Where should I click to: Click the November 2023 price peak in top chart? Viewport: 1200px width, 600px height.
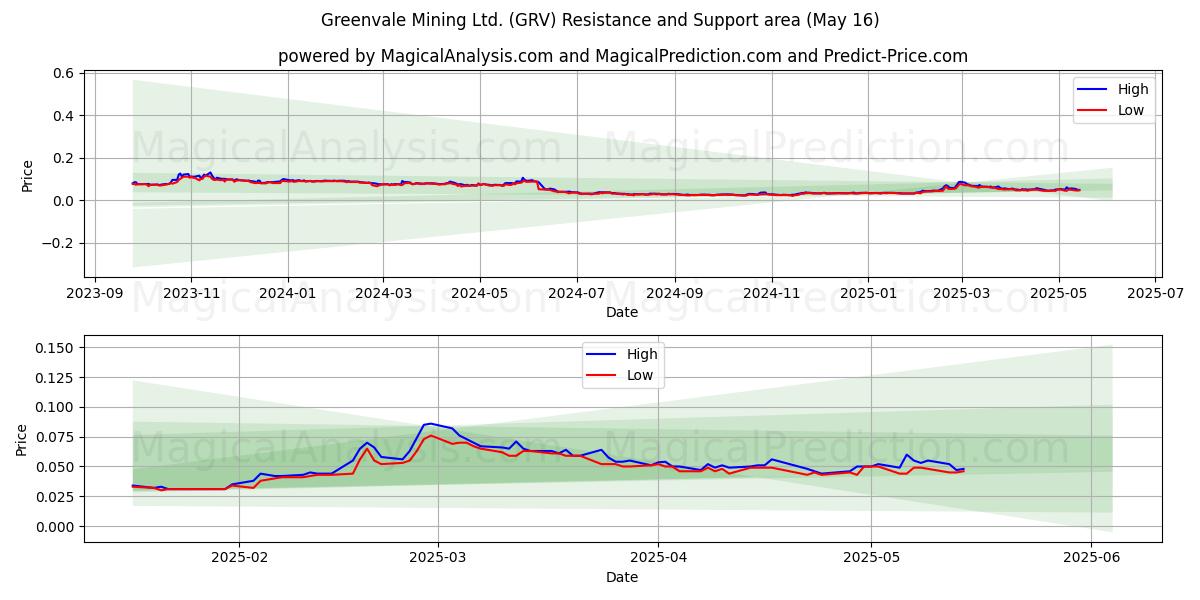coord(209,172)
